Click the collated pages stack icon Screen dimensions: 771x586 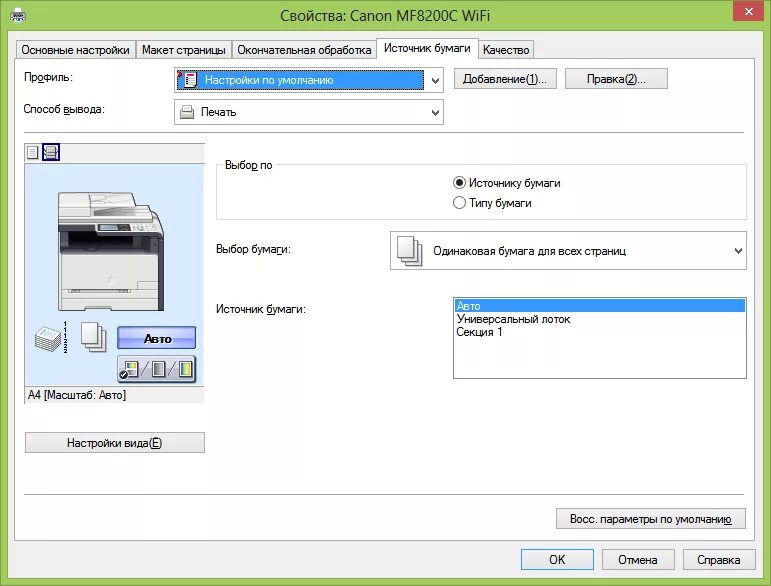[x=52, y=338]
